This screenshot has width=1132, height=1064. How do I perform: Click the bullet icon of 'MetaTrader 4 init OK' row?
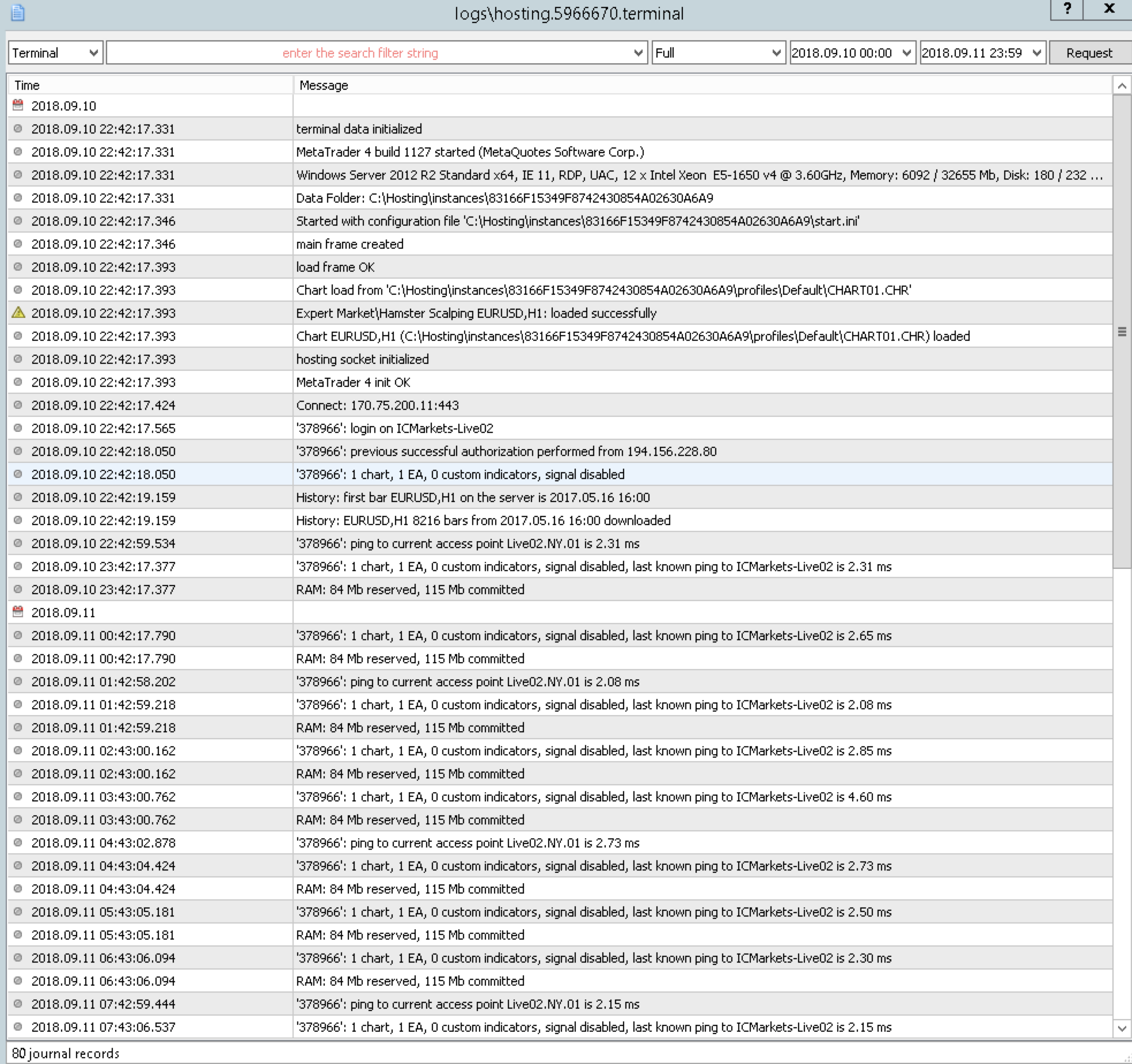pyautogui.click(x=18, y=382)
